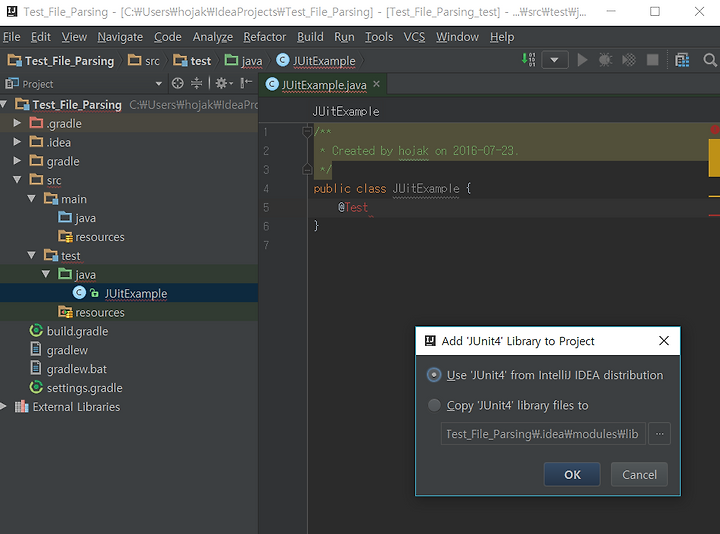Open the Refactor menu
This screenshot has width=720, height=534.
coord(264,37)
